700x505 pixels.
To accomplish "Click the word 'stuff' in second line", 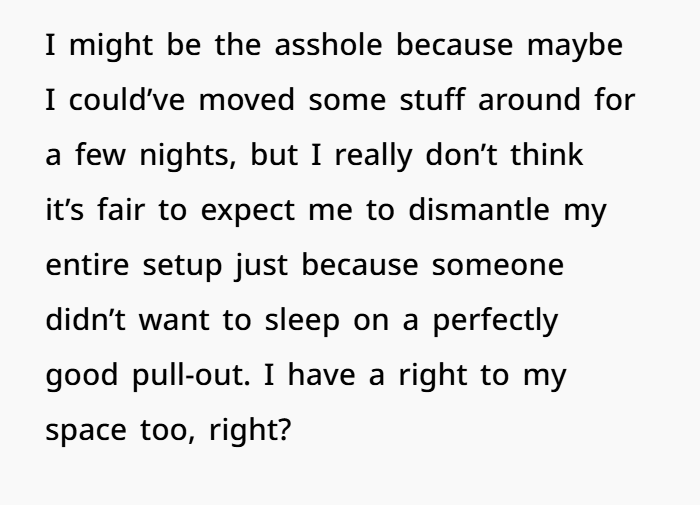I will 432,100.
